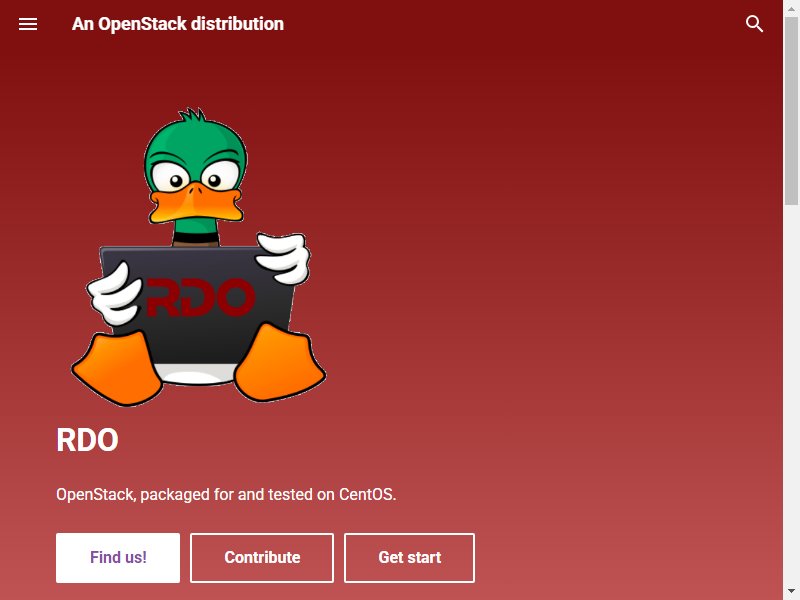Click the red RDO logo on laptop
The width and height of the screenshot is (800, 600).
coord(201,297)
